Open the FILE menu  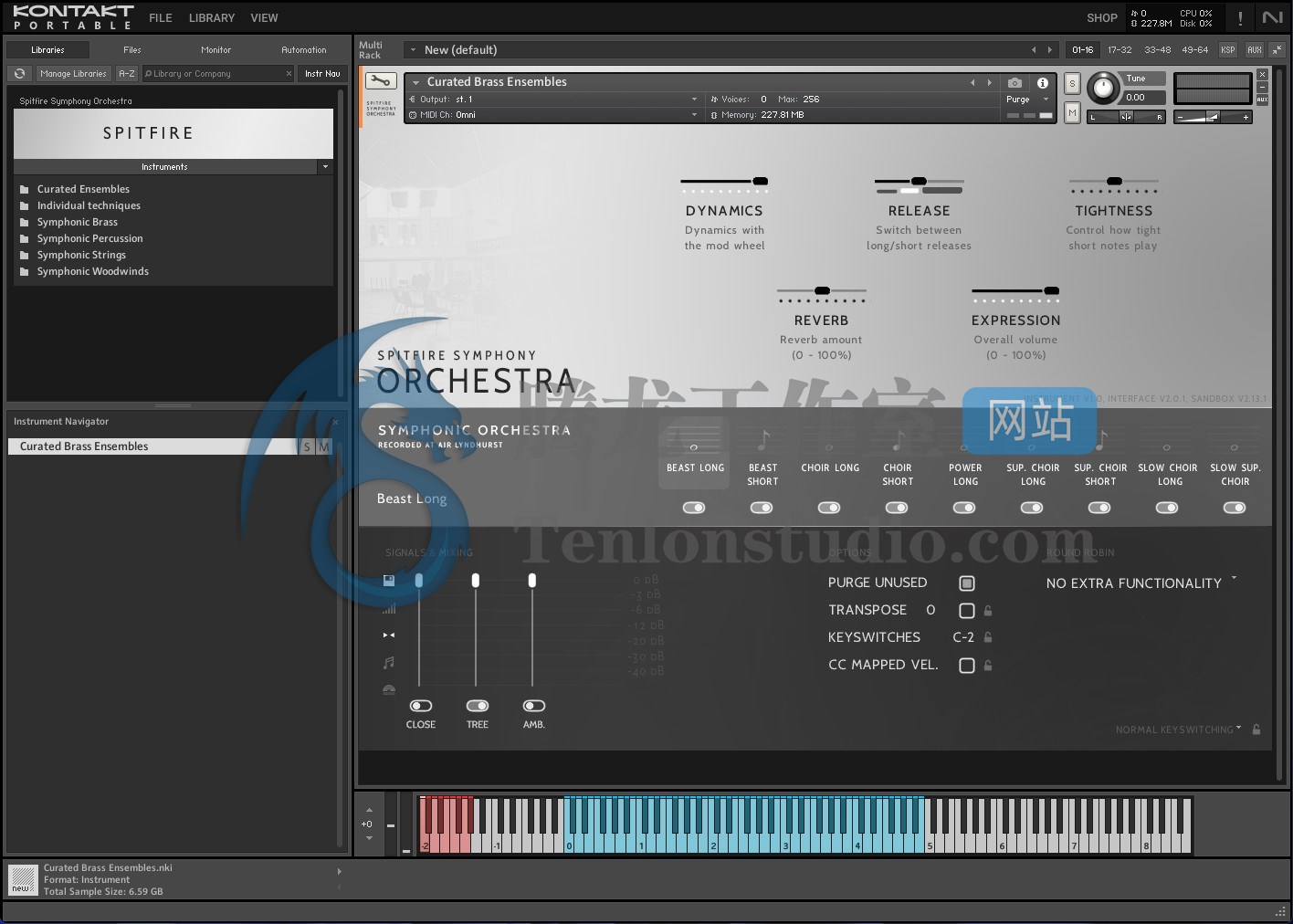coord(161,17)
